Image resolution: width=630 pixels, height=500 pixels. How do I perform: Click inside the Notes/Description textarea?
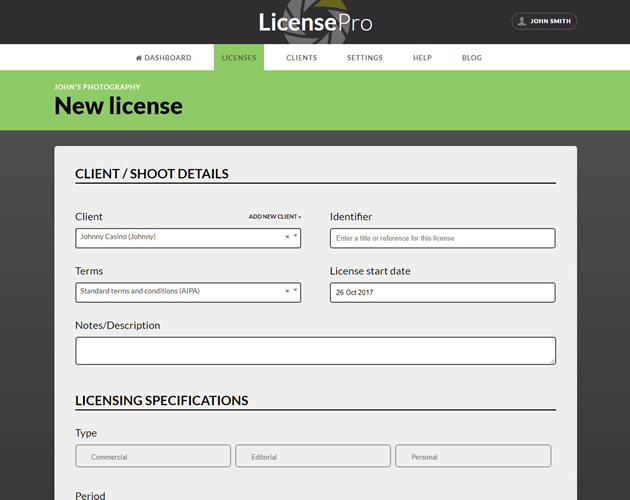point(315,351)
